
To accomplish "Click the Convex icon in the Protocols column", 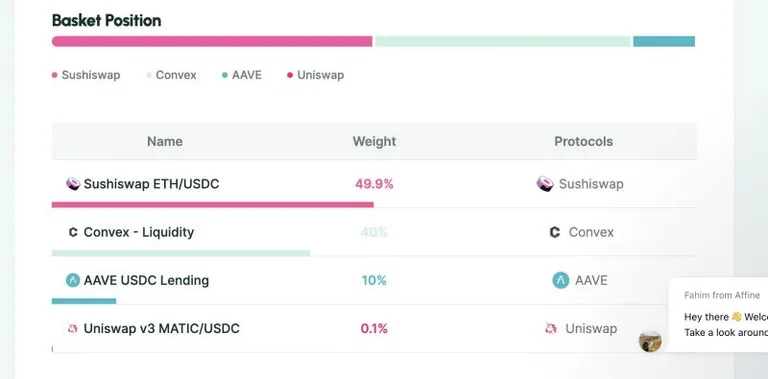I will pos(554,232).
